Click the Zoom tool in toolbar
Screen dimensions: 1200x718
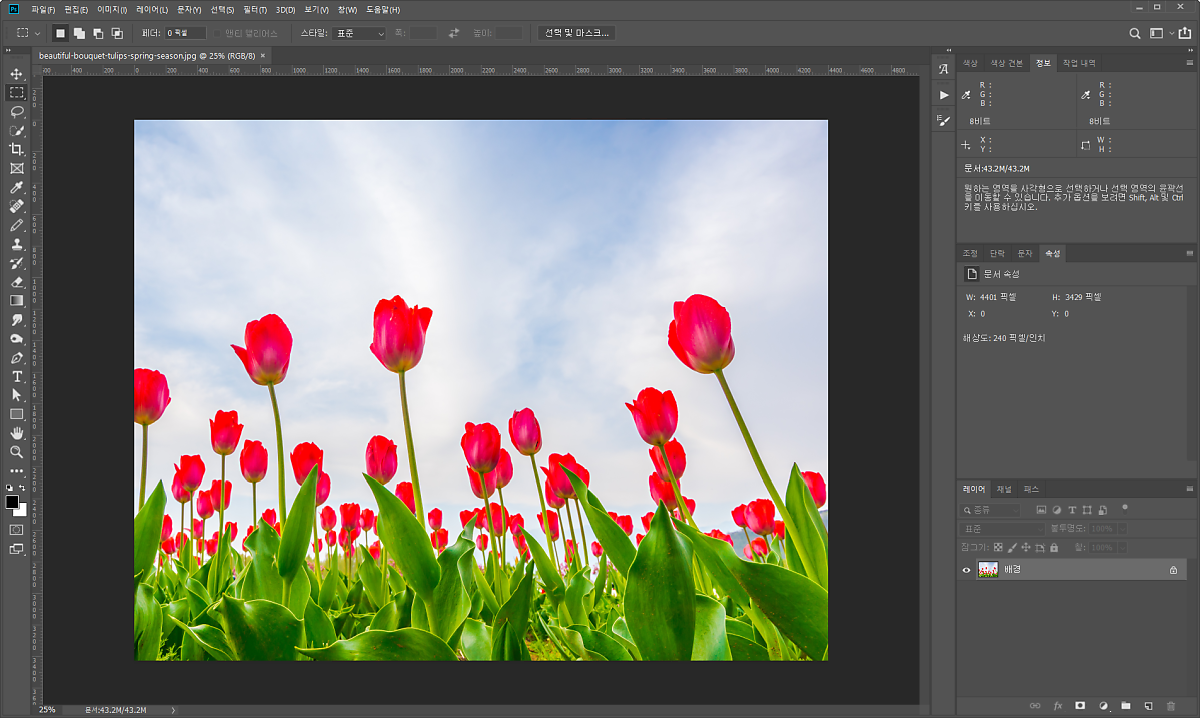(17, 452)
